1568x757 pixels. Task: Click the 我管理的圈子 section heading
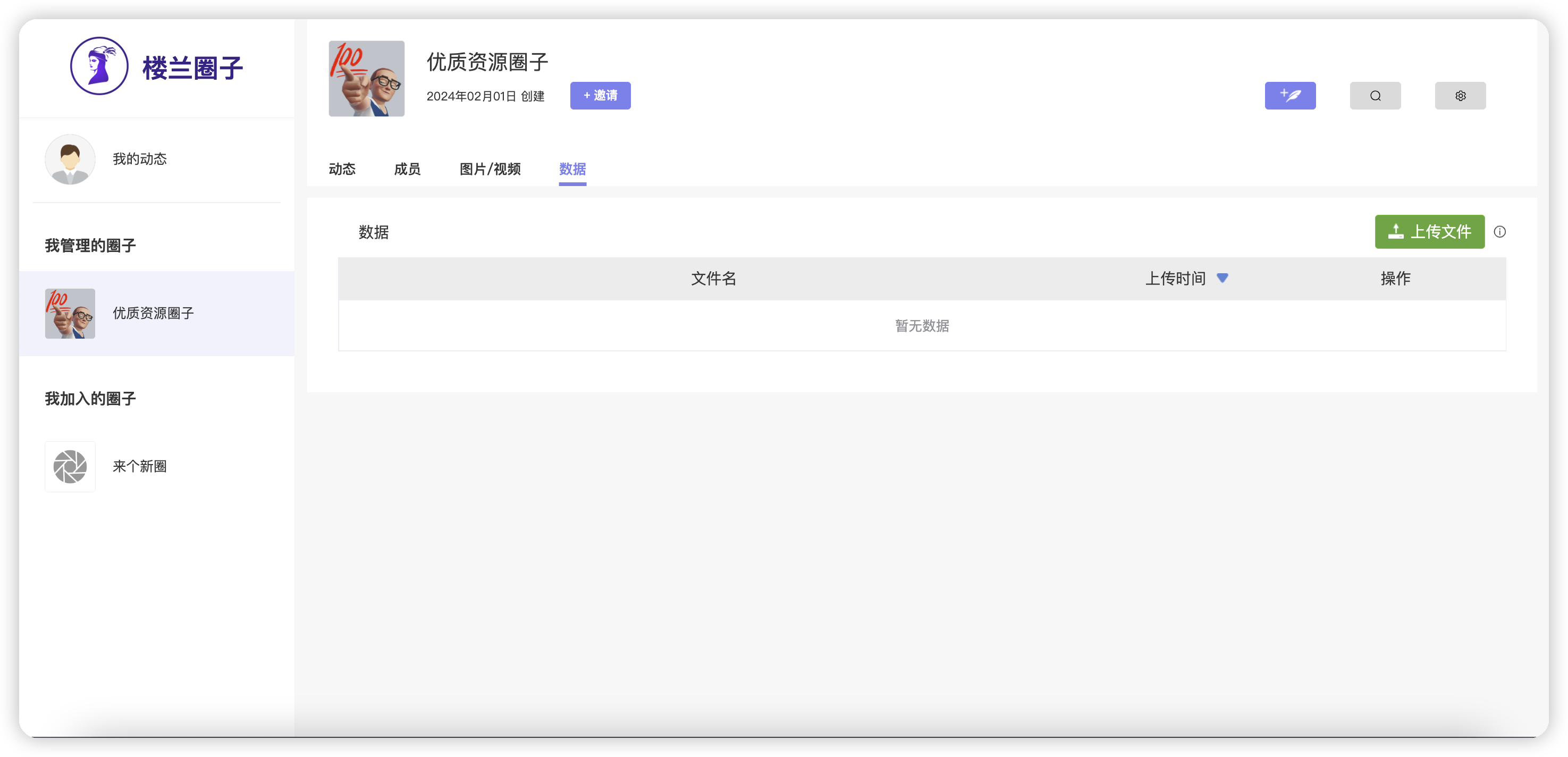(x=90, y=246)
